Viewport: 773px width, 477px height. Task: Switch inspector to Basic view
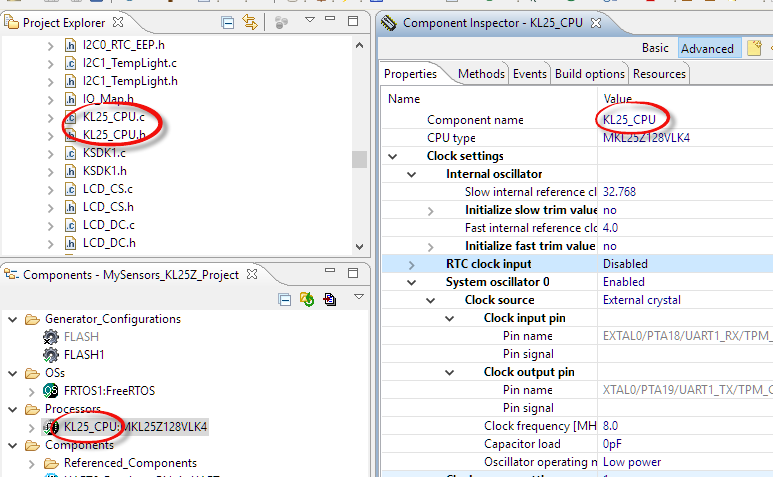[655, 48]
